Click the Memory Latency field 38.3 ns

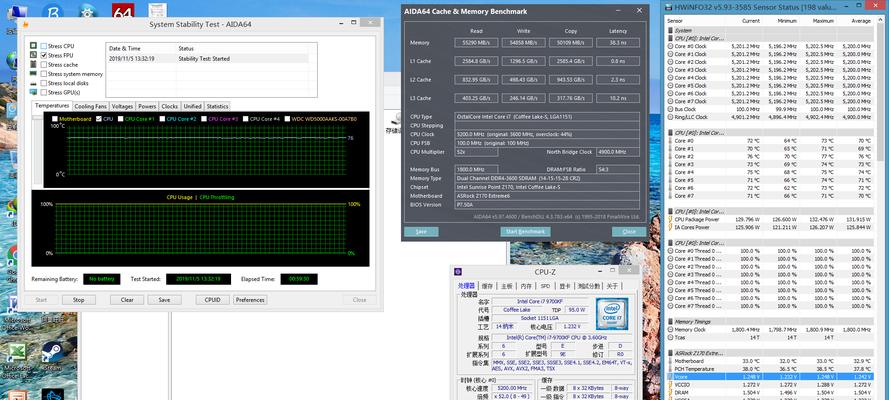tap(618, 42)
